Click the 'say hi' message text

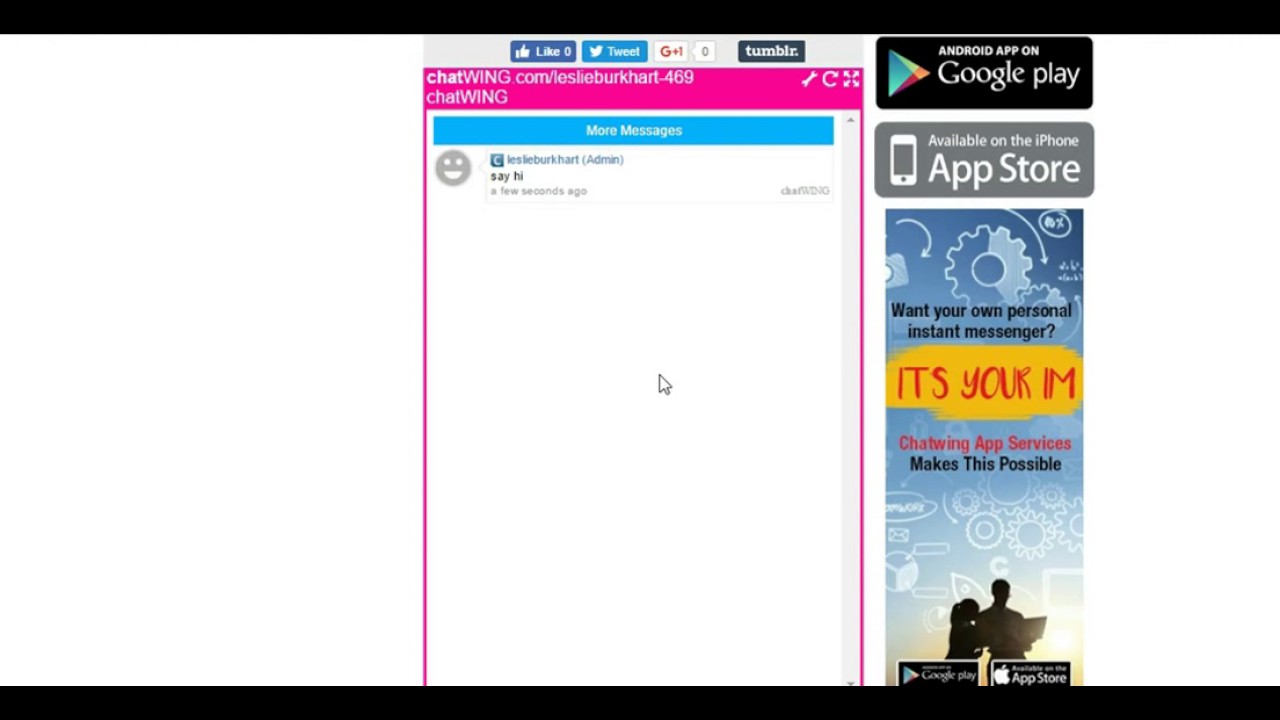point(506,176)
